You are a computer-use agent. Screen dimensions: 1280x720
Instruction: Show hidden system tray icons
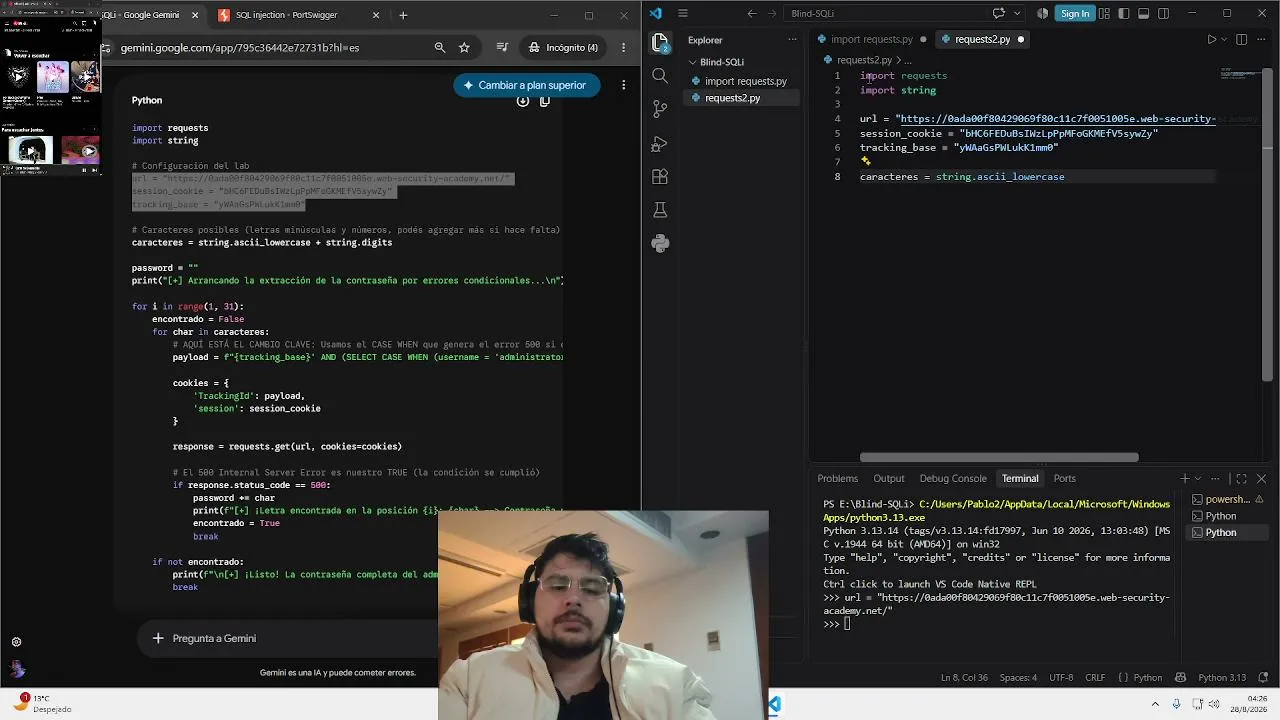[1155, 704]
